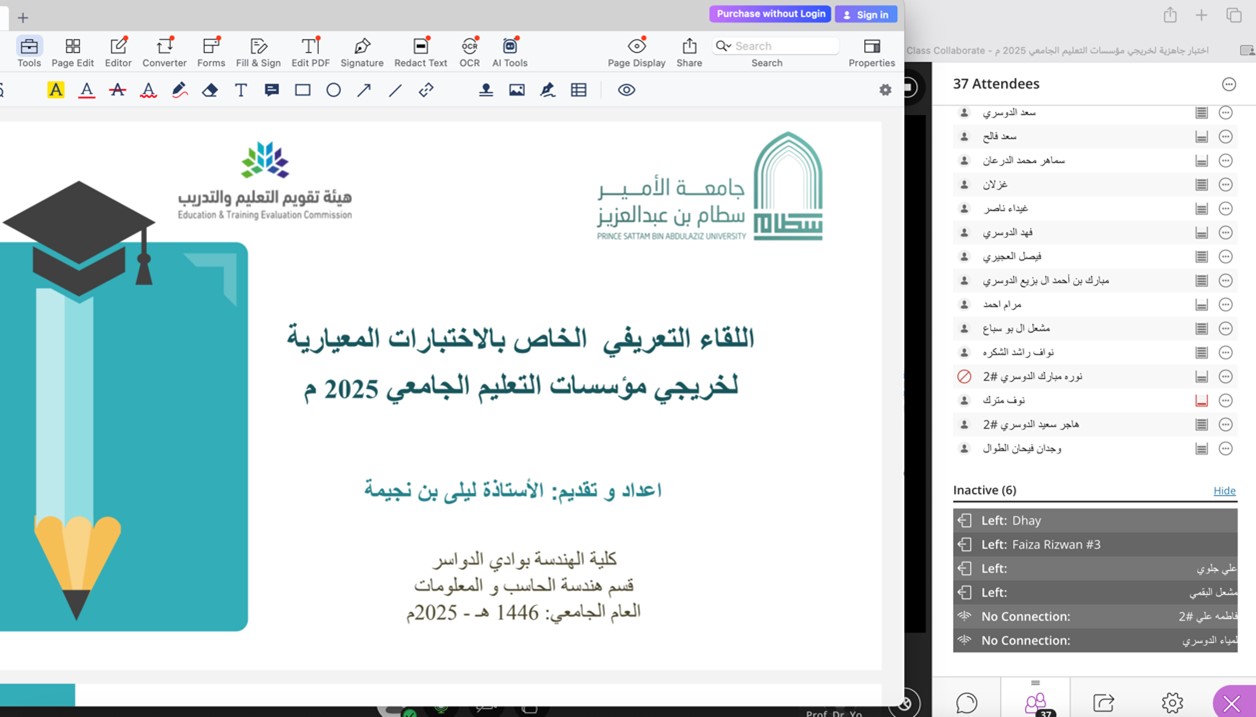Switch to the chat tab
1256x717 pixels.
click(x=966, y=702)
